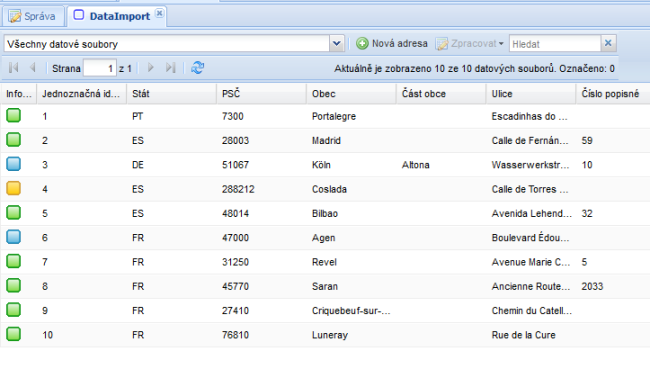
Task: Sort by the Stát column header
Action: pyautogui.click(x=172, y=94)
